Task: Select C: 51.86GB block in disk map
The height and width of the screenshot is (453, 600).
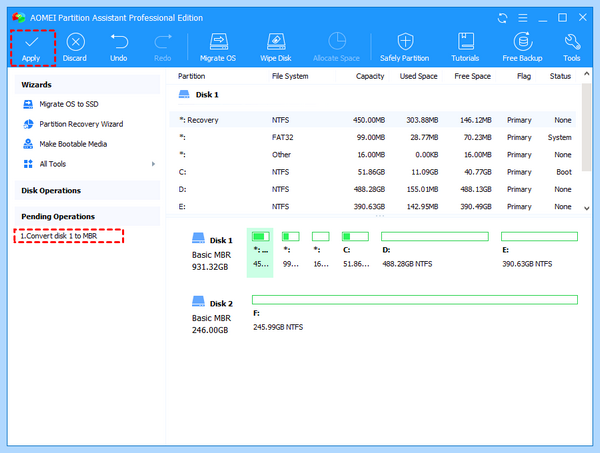Action: [355, 249]
